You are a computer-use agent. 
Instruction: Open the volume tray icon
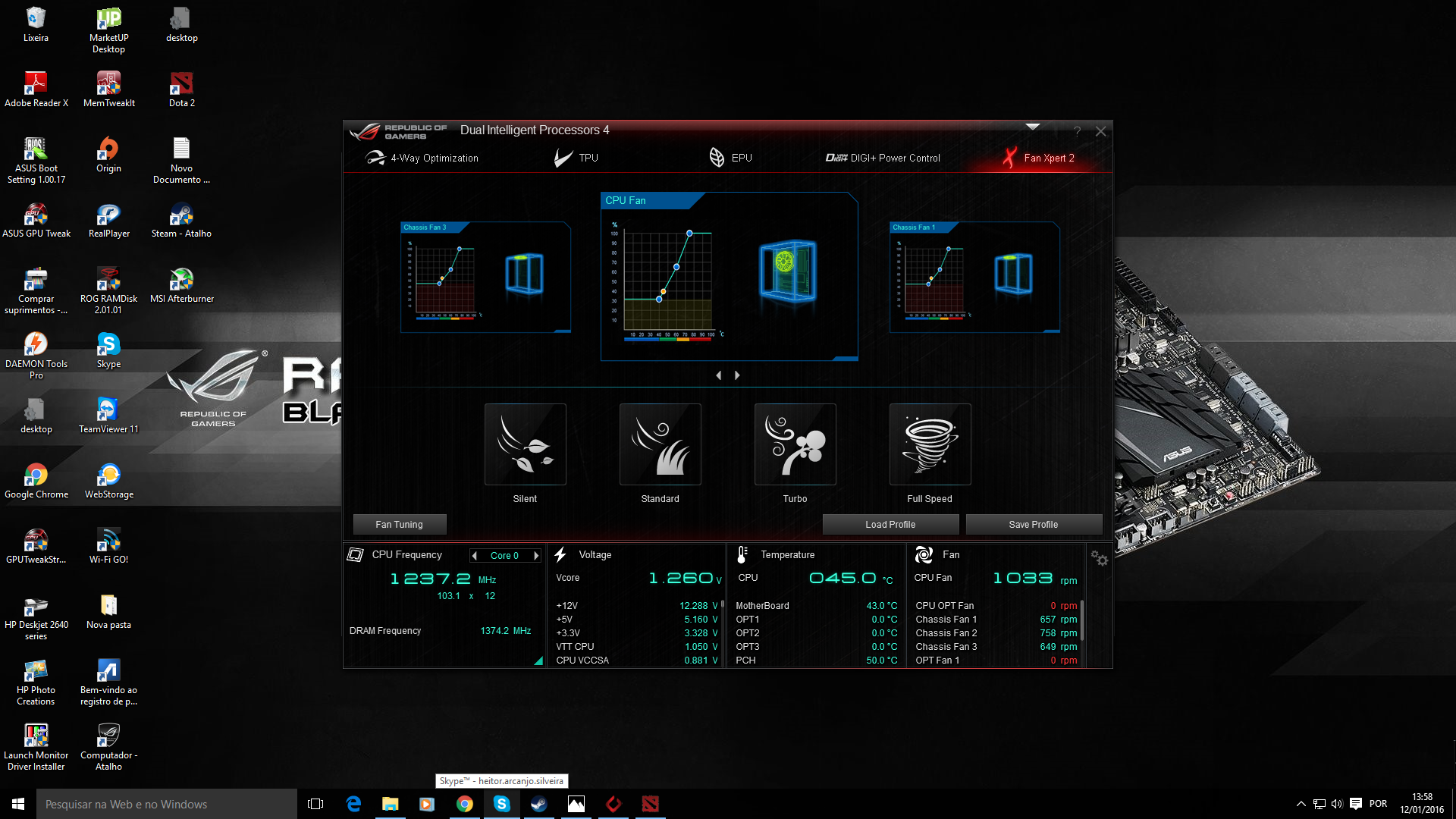click(x=1337, y=804)
